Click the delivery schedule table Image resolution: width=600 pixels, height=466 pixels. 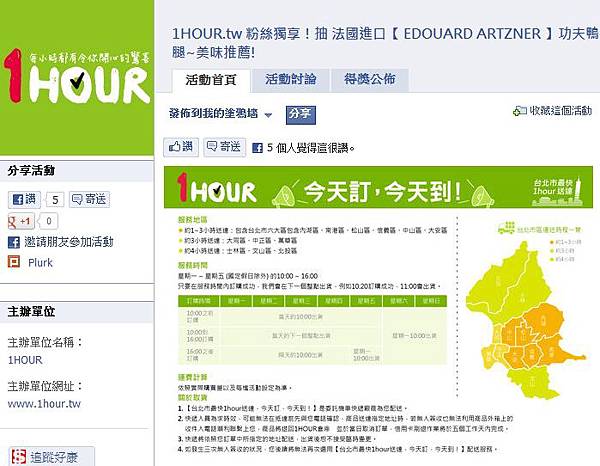click(312, 330)
